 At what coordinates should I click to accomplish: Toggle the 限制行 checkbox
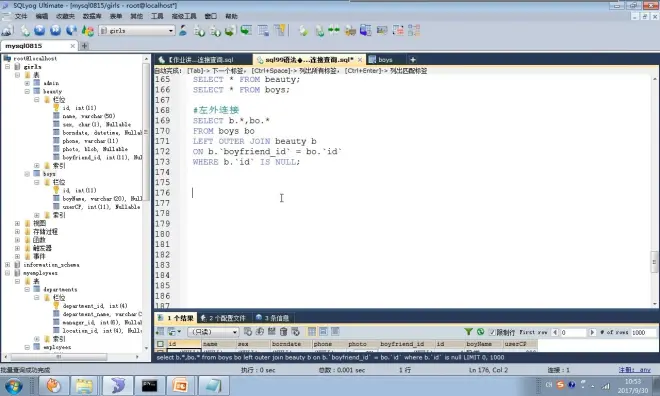pyautogui.click(x=492, y=332)
